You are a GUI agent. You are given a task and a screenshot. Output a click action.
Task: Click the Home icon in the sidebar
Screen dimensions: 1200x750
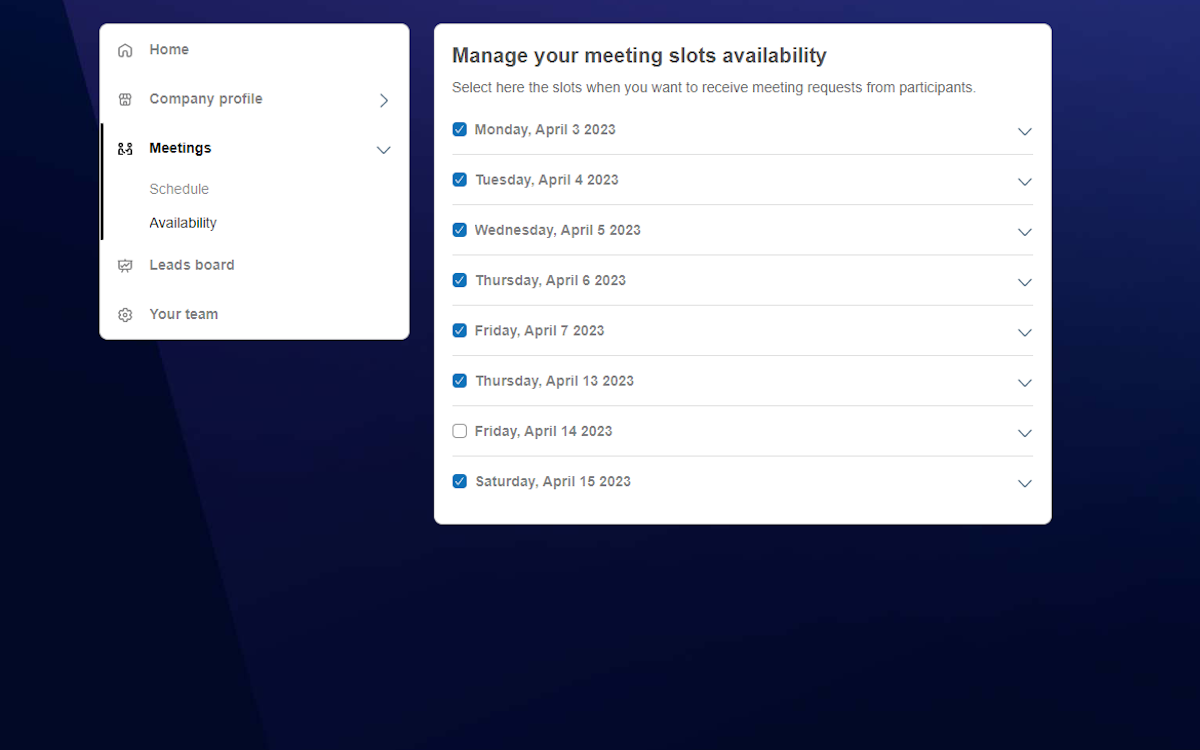click(x=124, y=49)
